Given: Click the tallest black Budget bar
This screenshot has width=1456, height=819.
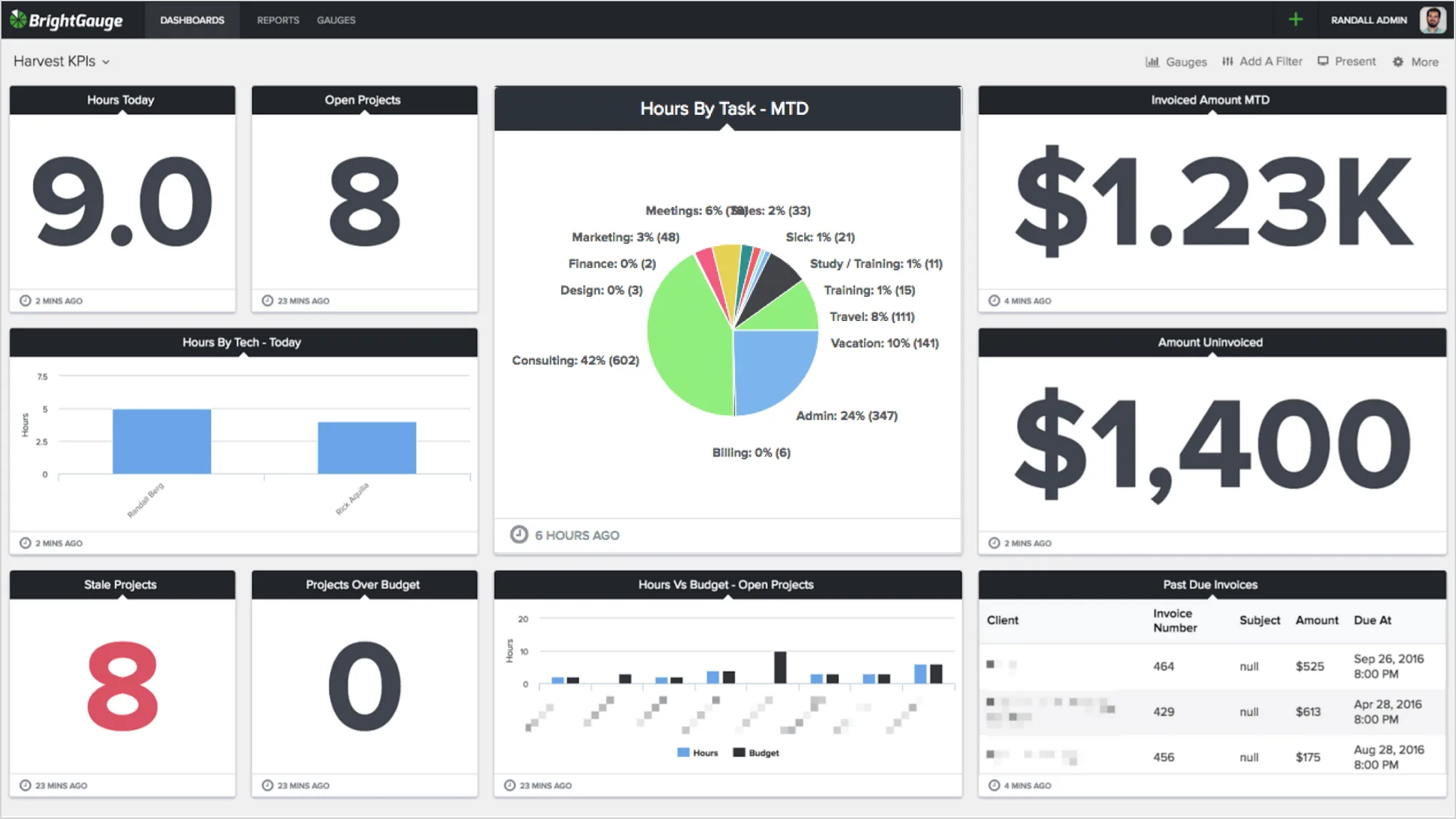Looking at the screenshot, I should pos(780,667).
